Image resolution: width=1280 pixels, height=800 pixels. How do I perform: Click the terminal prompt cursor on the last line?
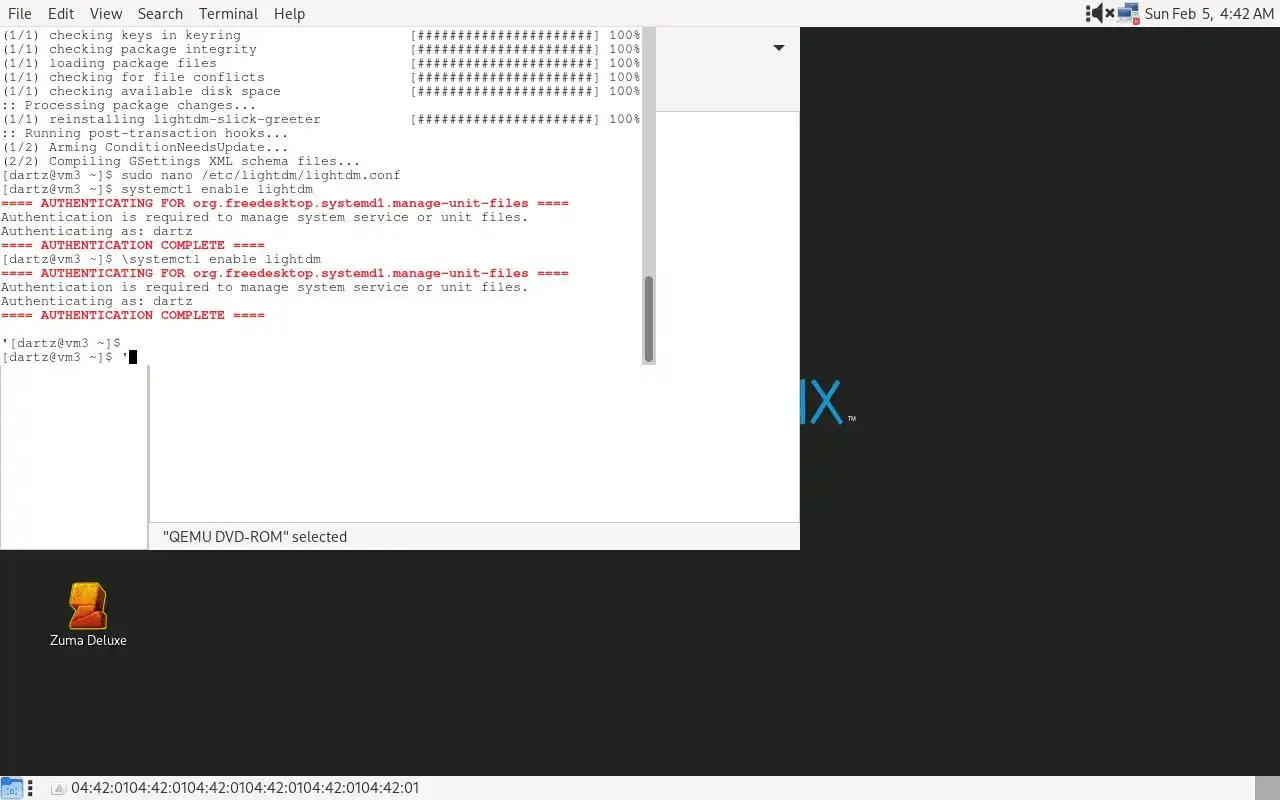tap(133, 357)
